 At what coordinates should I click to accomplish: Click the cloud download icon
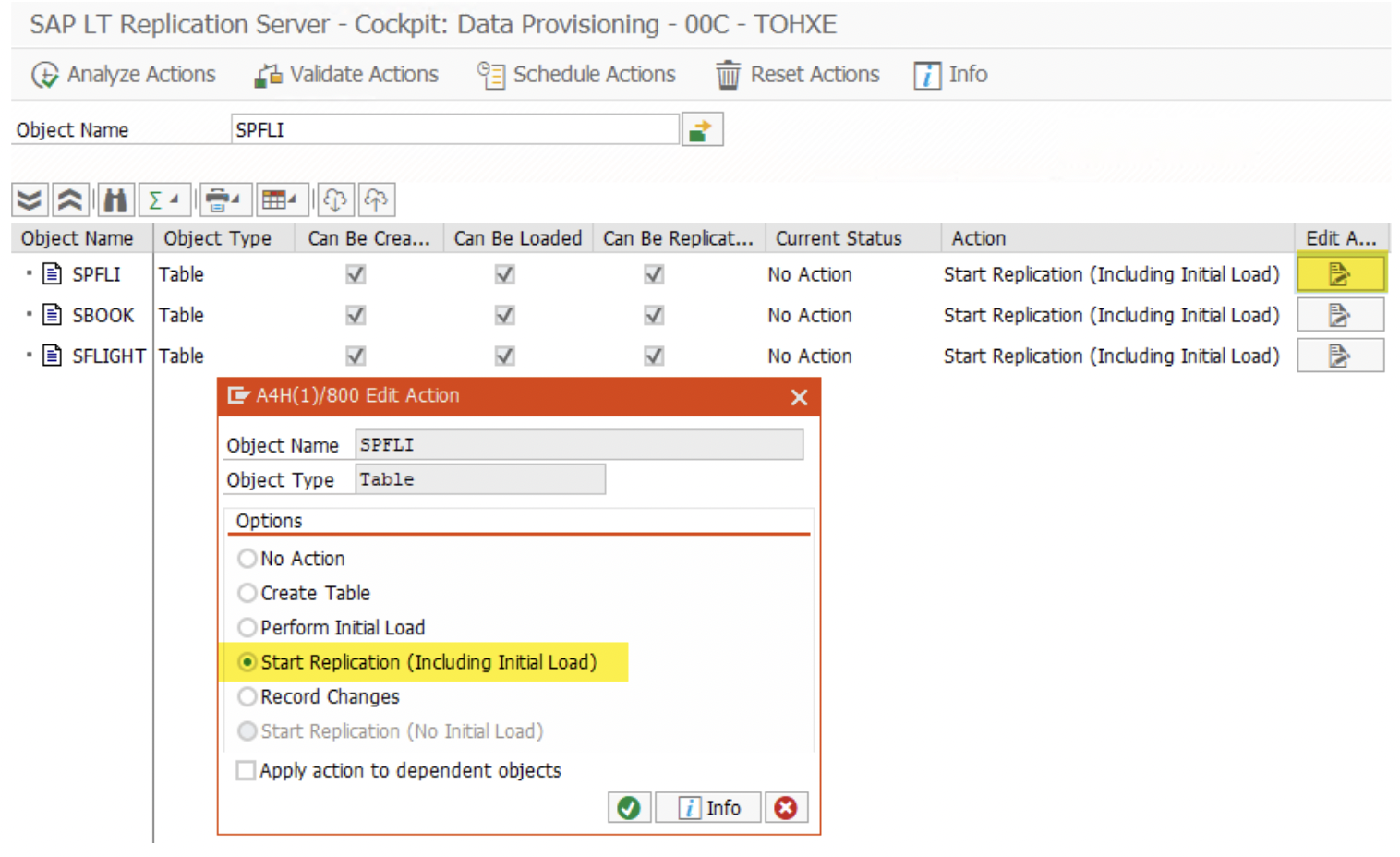pyautogui.click(x=335, y=199)
